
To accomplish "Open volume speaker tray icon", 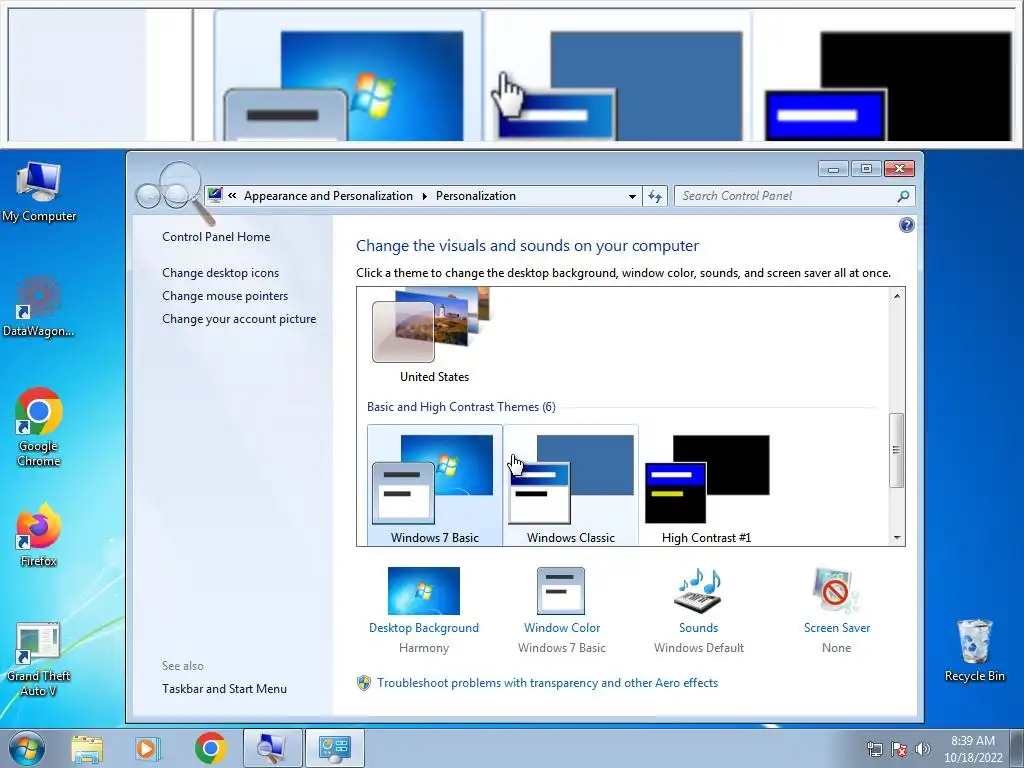I will tap(923, 749).
